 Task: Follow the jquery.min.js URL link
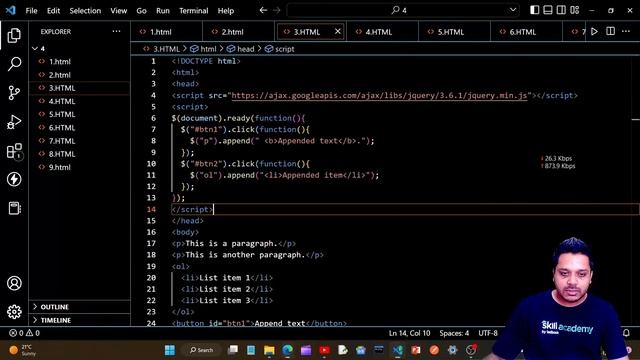click(379, 96)
